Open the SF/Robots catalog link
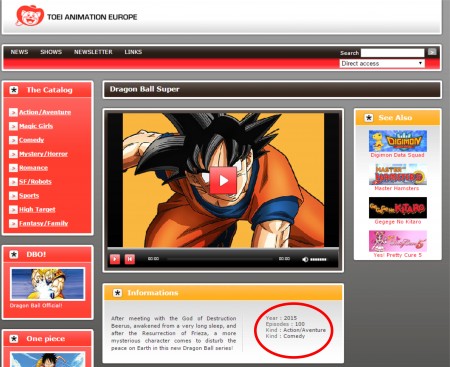This screenshot has height=367, width=450. tap(35, 182)
